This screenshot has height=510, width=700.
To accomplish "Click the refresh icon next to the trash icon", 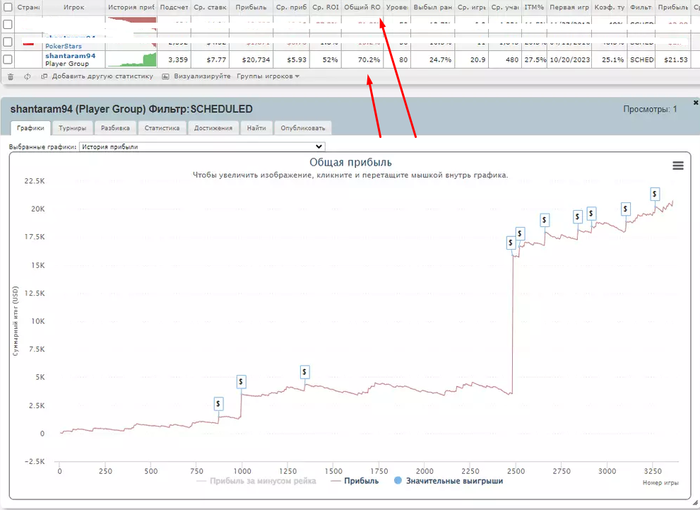I will [x=27, y=77].
